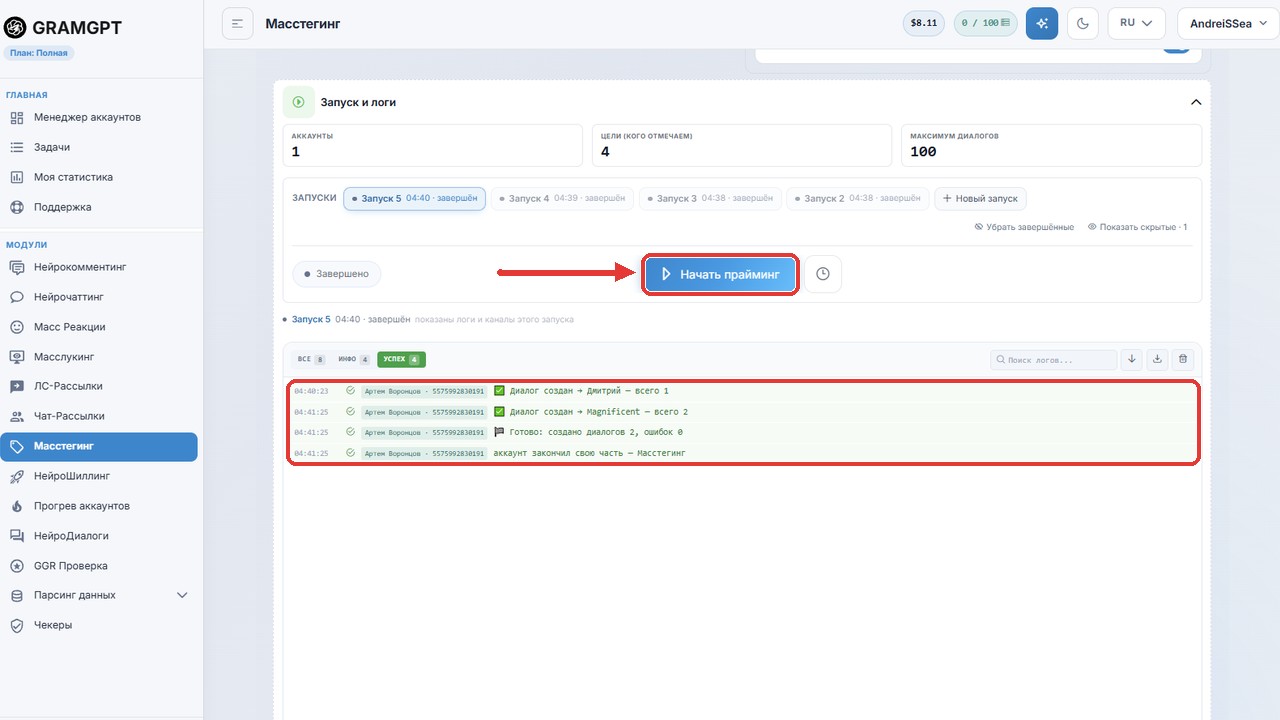Screen dimensions: 1280x720
Task: Collapse the Запуск и логи section
Action: (1196, 102)
